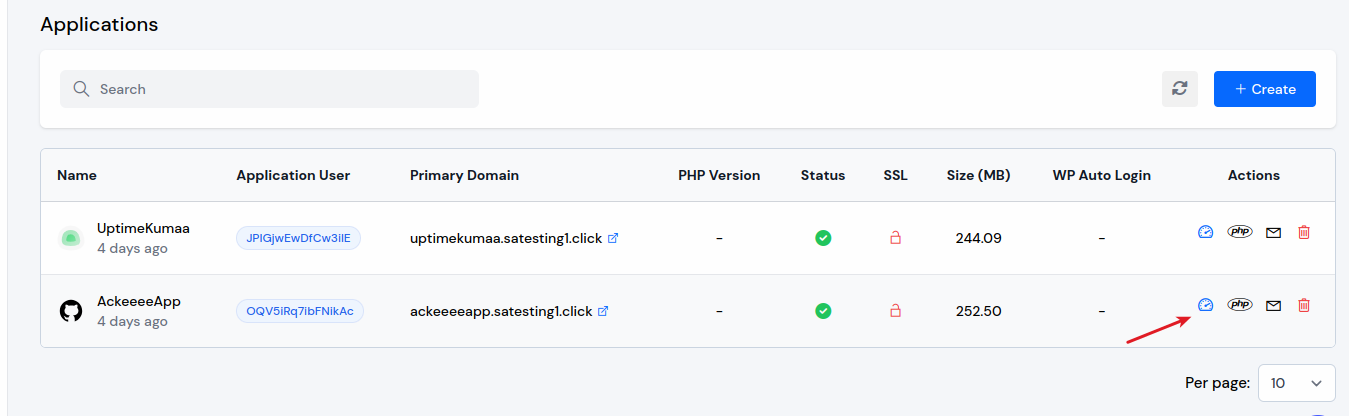Open email icon for AckeeeeApp row
The image size is (1351, 419).
(1273, 306)
